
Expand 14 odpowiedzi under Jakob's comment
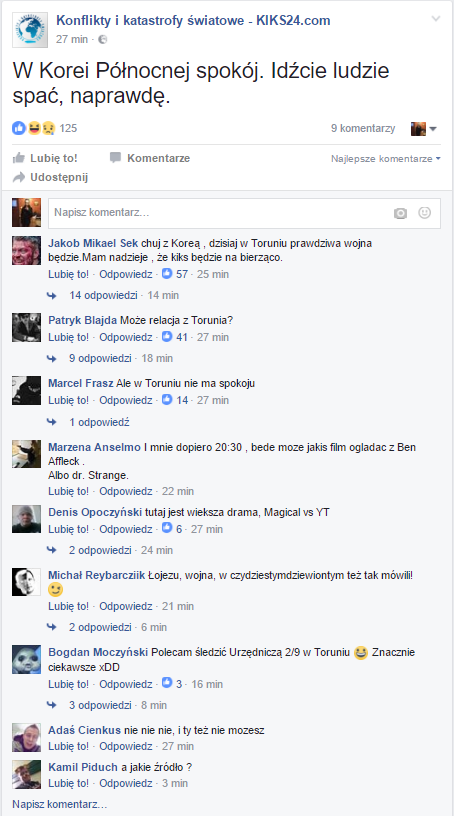(103, 295)
